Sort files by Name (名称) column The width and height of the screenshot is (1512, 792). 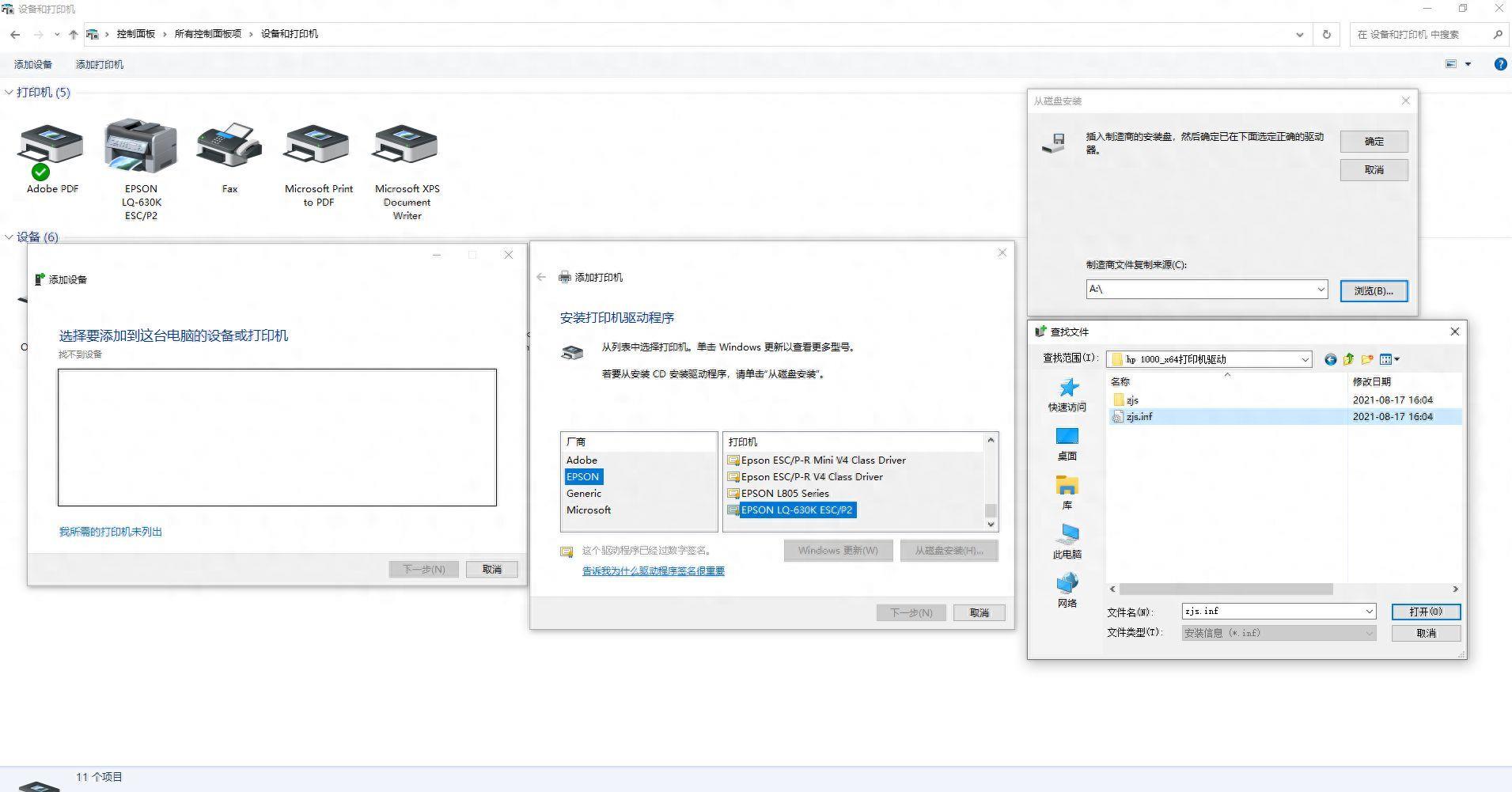click(x=1120, y=381)
